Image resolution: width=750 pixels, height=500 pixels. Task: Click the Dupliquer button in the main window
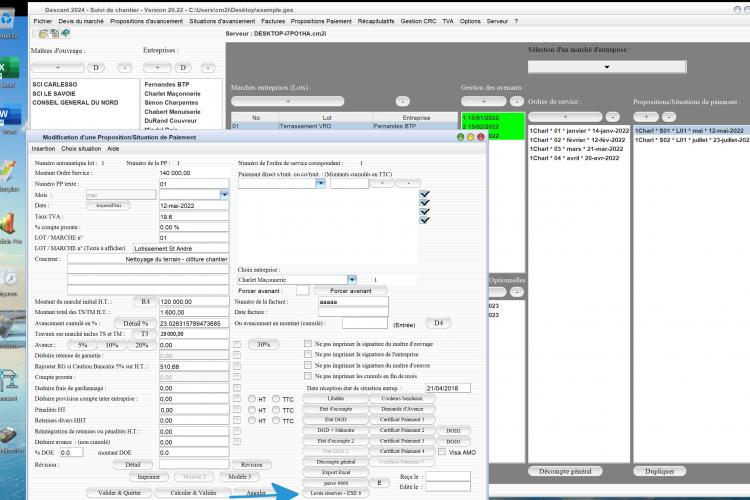(x=659, y=471)
